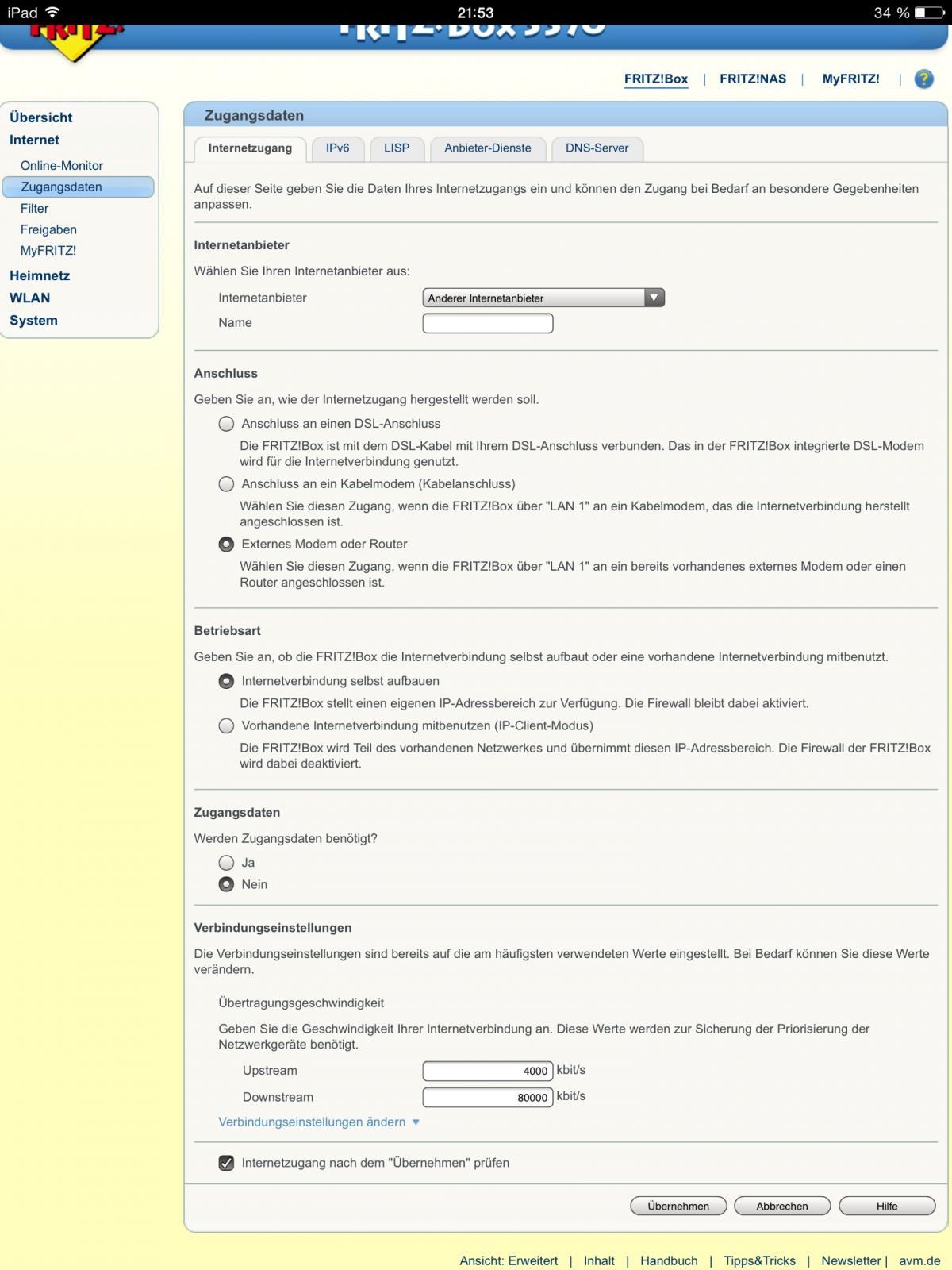Select Zugangsdaten in sidebar
Screen dimensions: 952x1270
coord(78,187)
